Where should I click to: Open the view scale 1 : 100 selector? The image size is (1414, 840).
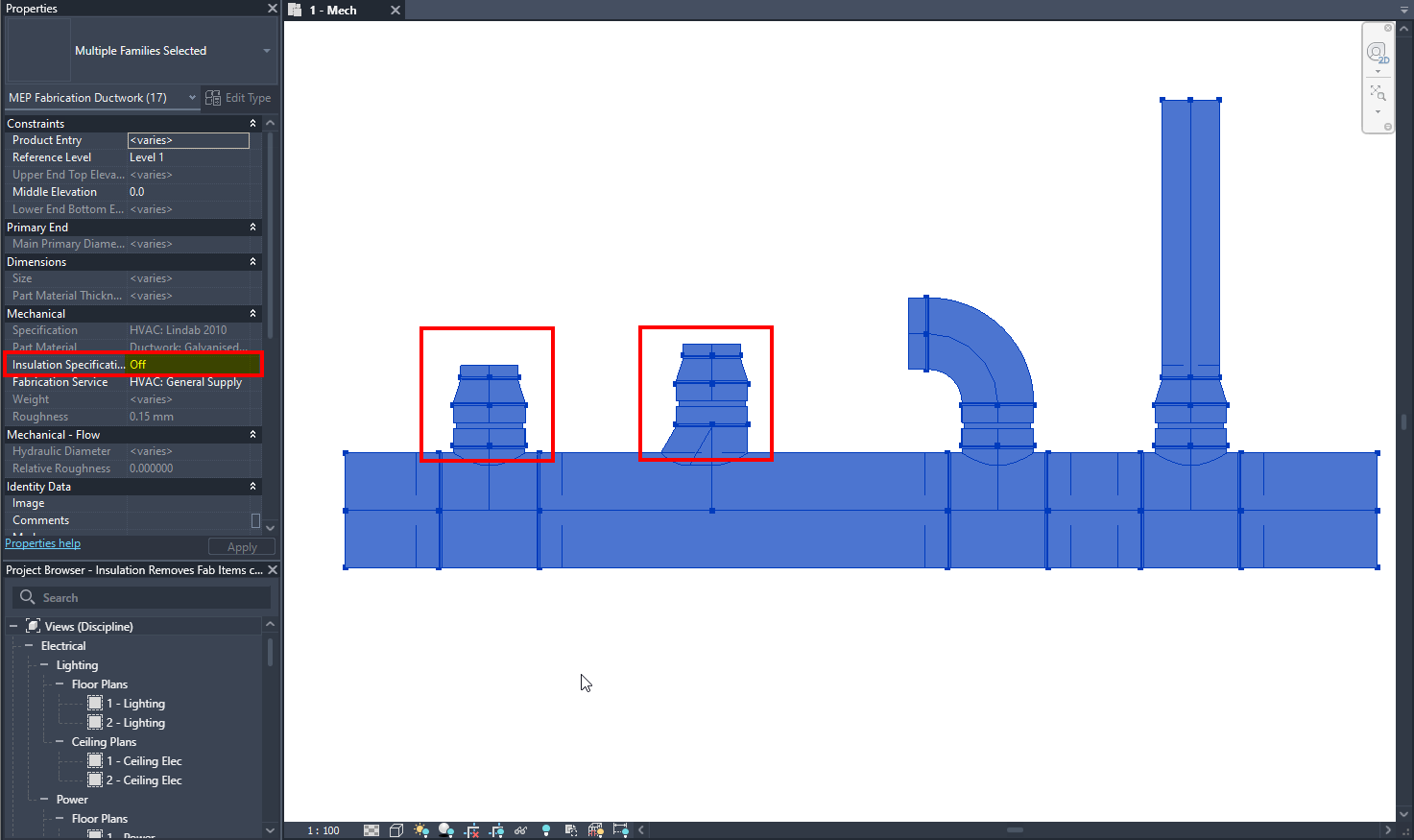pos(324,830)
